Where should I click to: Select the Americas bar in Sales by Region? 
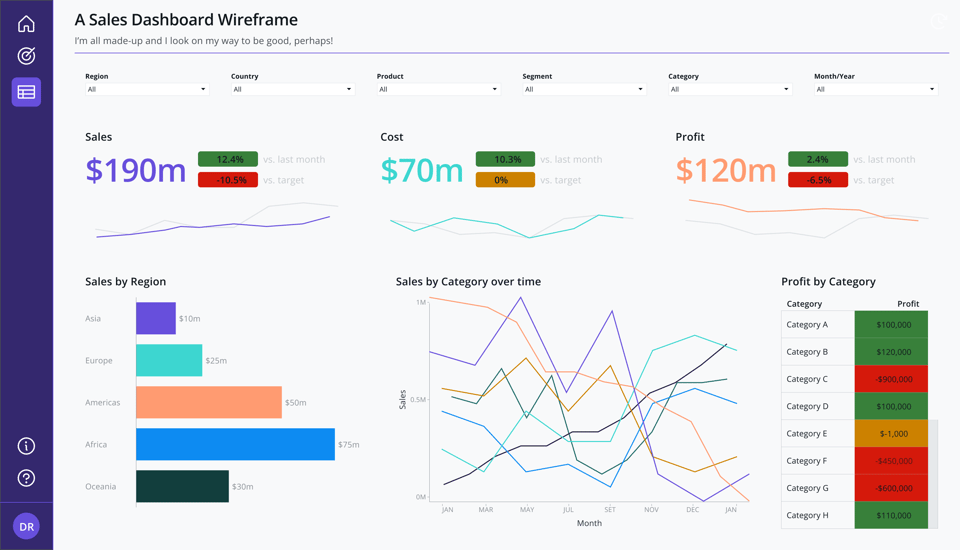click(209, 402)
